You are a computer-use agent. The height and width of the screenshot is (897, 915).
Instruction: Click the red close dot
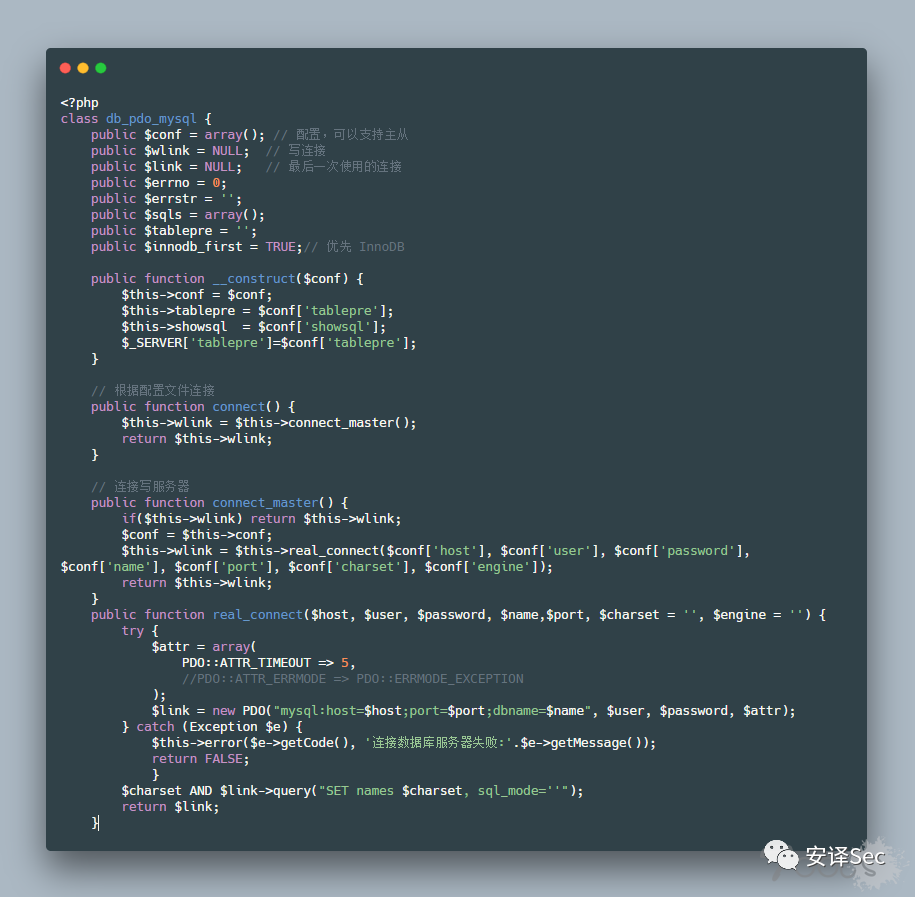coord(65,68)
